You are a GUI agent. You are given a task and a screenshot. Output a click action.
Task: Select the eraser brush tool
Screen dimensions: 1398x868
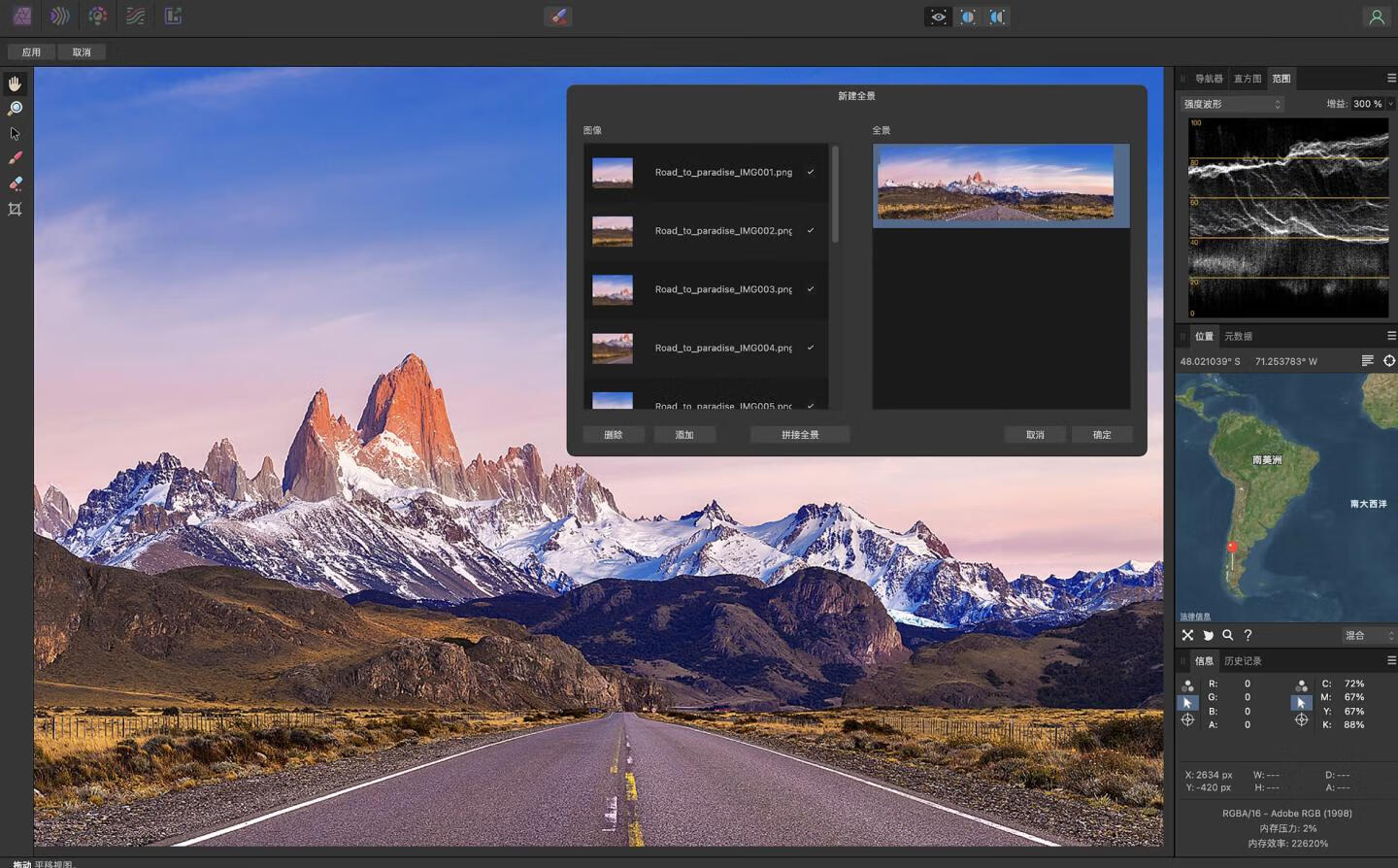point(15,184)
